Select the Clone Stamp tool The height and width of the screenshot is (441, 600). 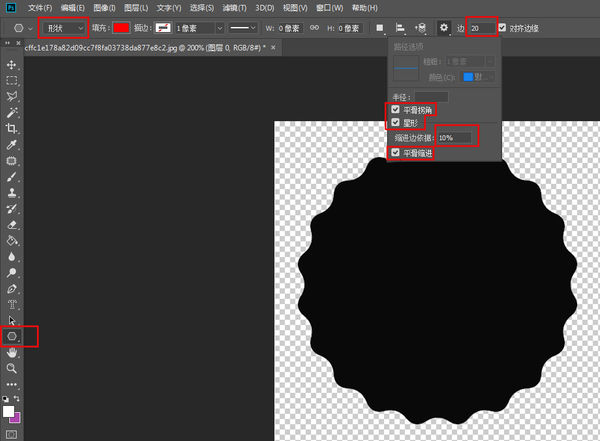11,193
